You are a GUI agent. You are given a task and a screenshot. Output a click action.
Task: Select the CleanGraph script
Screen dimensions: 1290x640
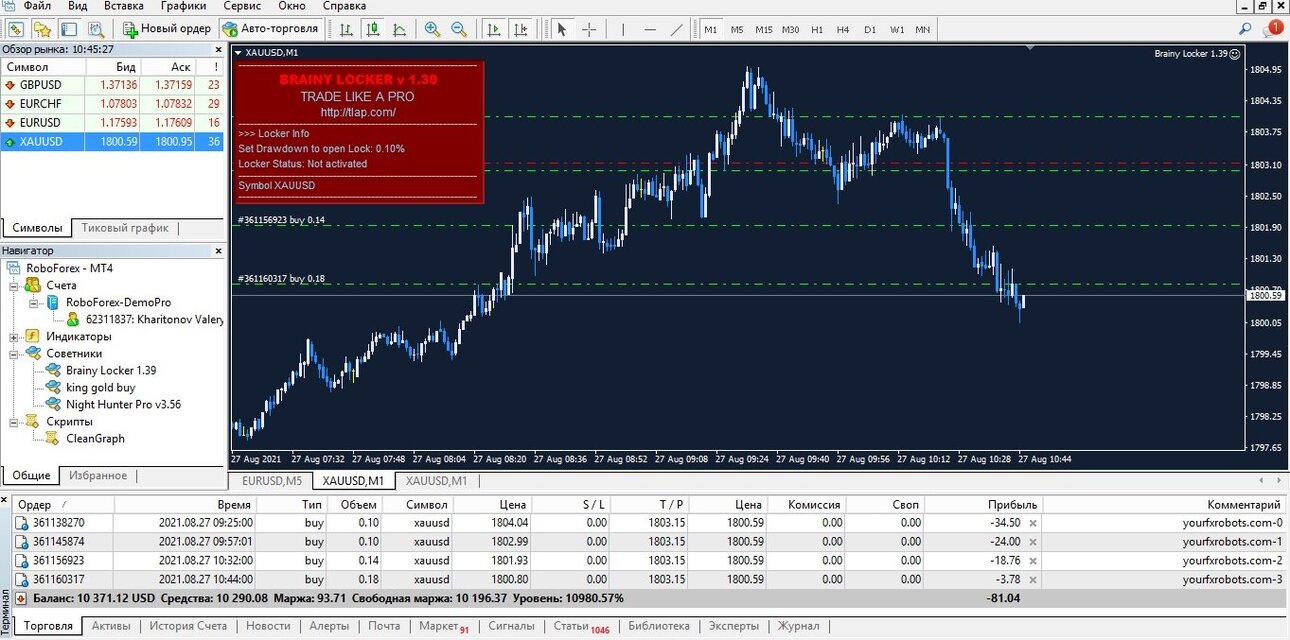click(x=95, y=438)
